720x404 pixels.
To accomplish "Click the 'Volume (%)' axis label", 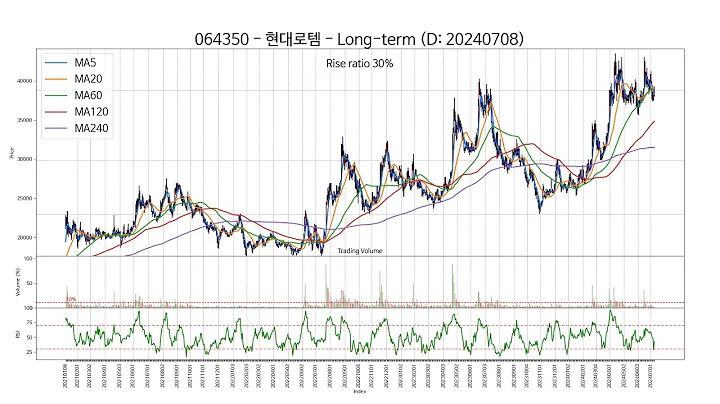I will point(18,282).
